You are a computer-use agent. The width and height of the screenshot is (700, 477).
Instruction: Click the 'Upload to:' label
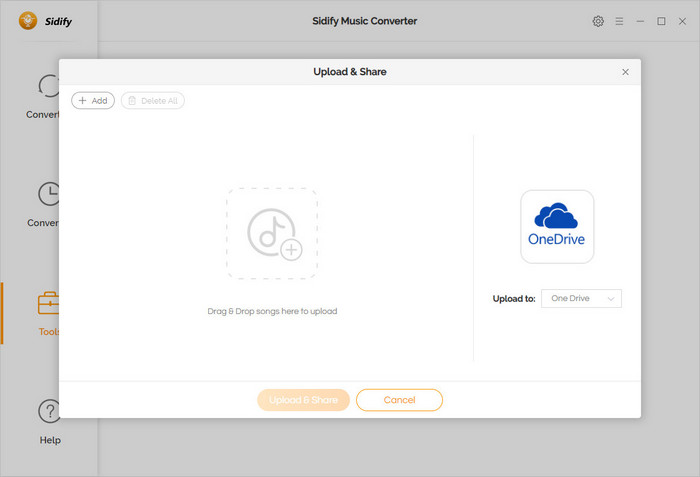click(514, 299)
